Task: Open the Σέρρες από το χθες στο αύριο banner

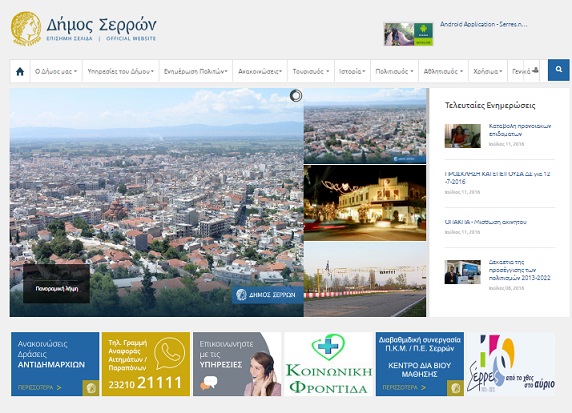Action: point(511,364)
